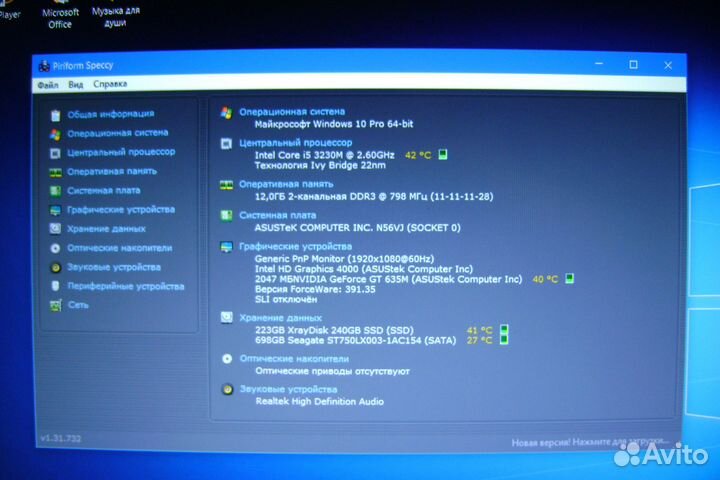720x480 pixels.
Task: Click the CPU icon beside Центральный процессор heading
Action: click(226, 144)
